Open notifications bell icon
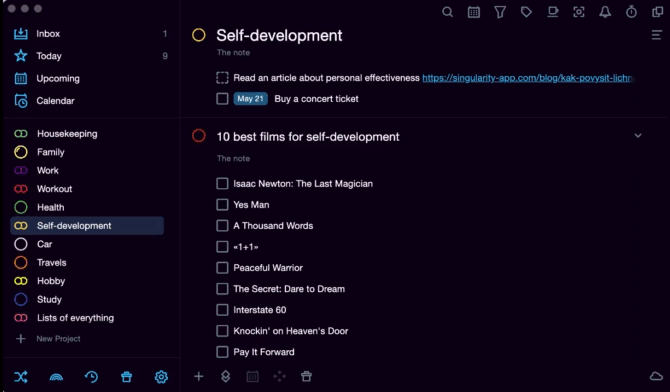The image size is (670, 392). click(605, 12)
